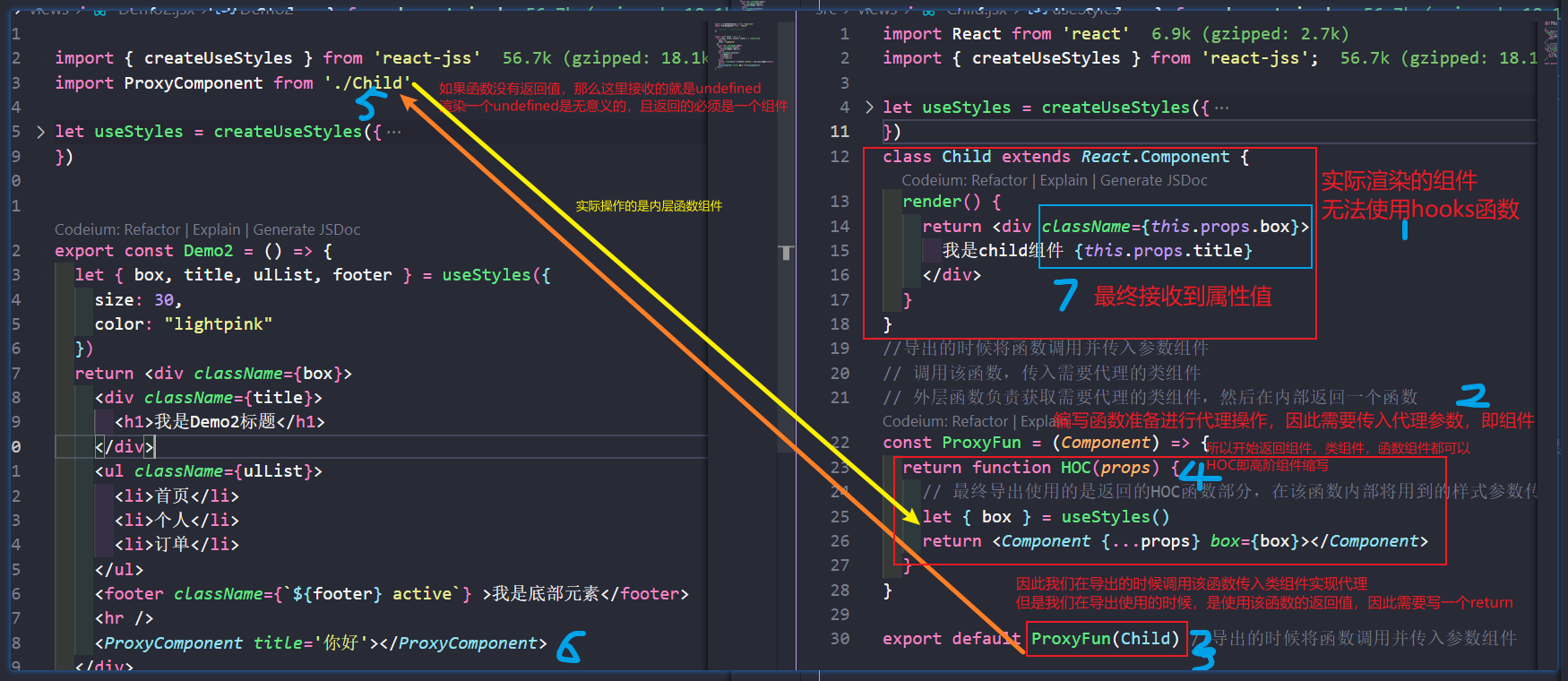Click import cost text 6.9k (gzipped: 2.7k)
Image resolution: width=1568 pixels, height=681 pixels.
point(1250,34)
